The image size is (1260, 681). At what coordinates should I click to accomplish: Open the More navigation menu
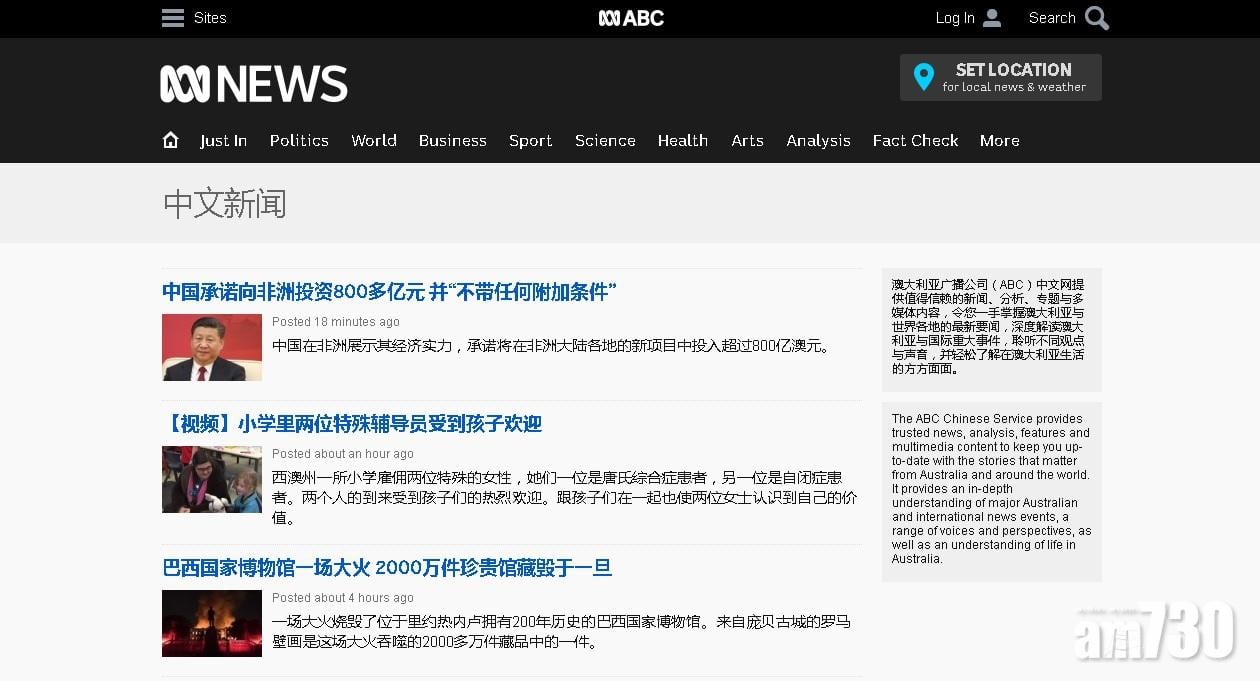click(x=999, y=141)
